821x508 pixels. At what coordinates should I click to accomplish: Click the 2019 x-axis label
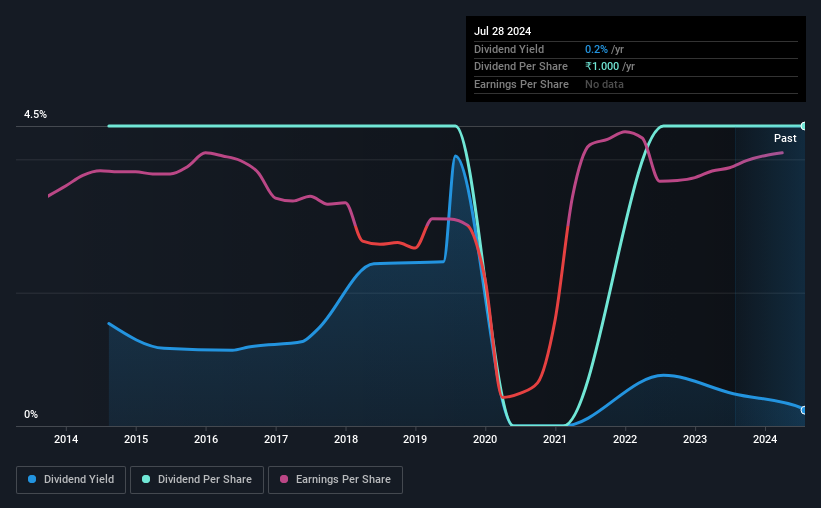[415, 439]
